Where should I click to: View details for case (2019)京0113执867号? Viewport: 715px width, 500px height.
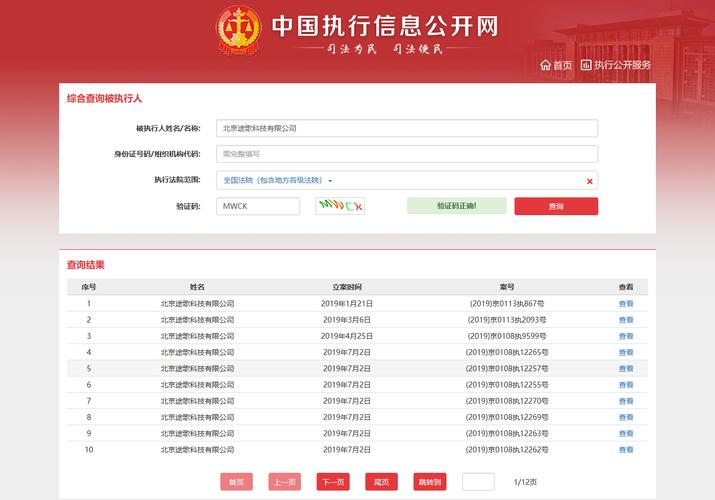626,303
